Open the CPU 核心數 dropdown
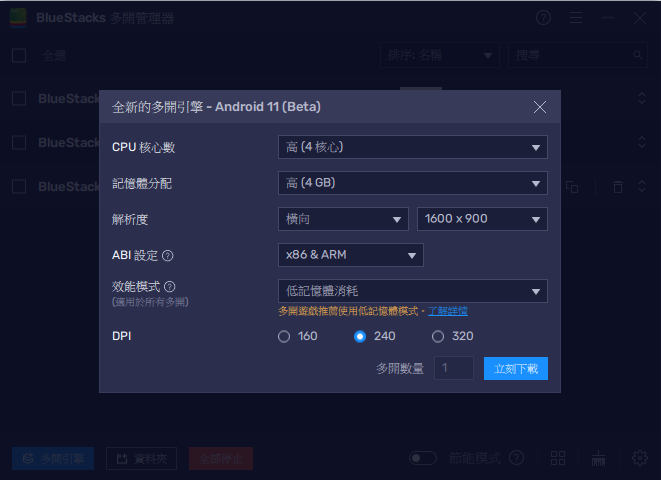Screen dimensions: 661x480 click(413, 147)
